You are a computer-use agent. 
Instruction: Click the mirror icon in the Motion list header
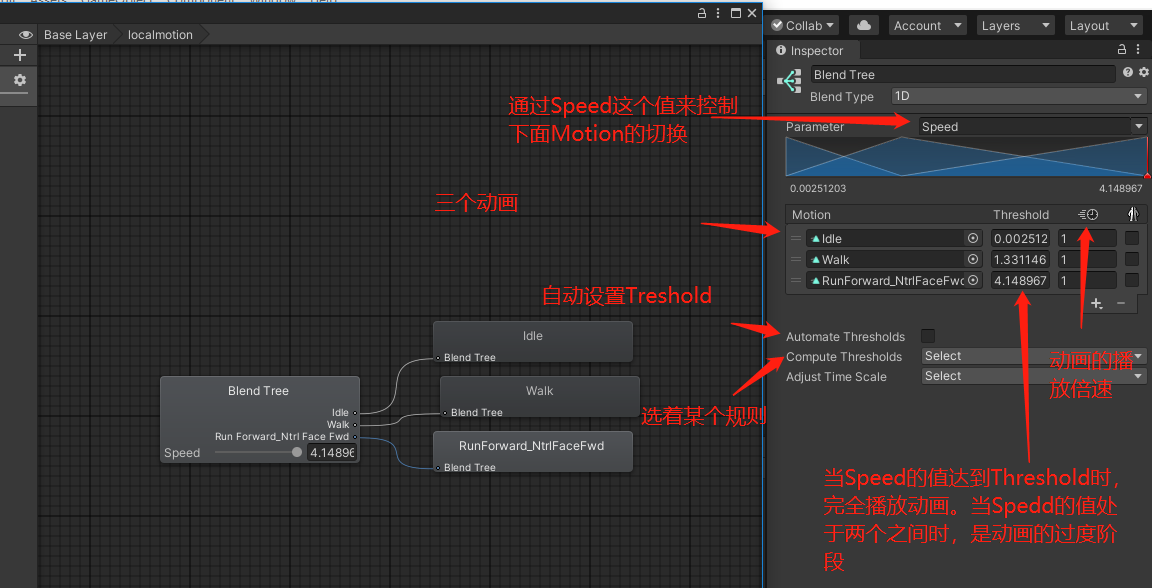[x=1134, y=213]
